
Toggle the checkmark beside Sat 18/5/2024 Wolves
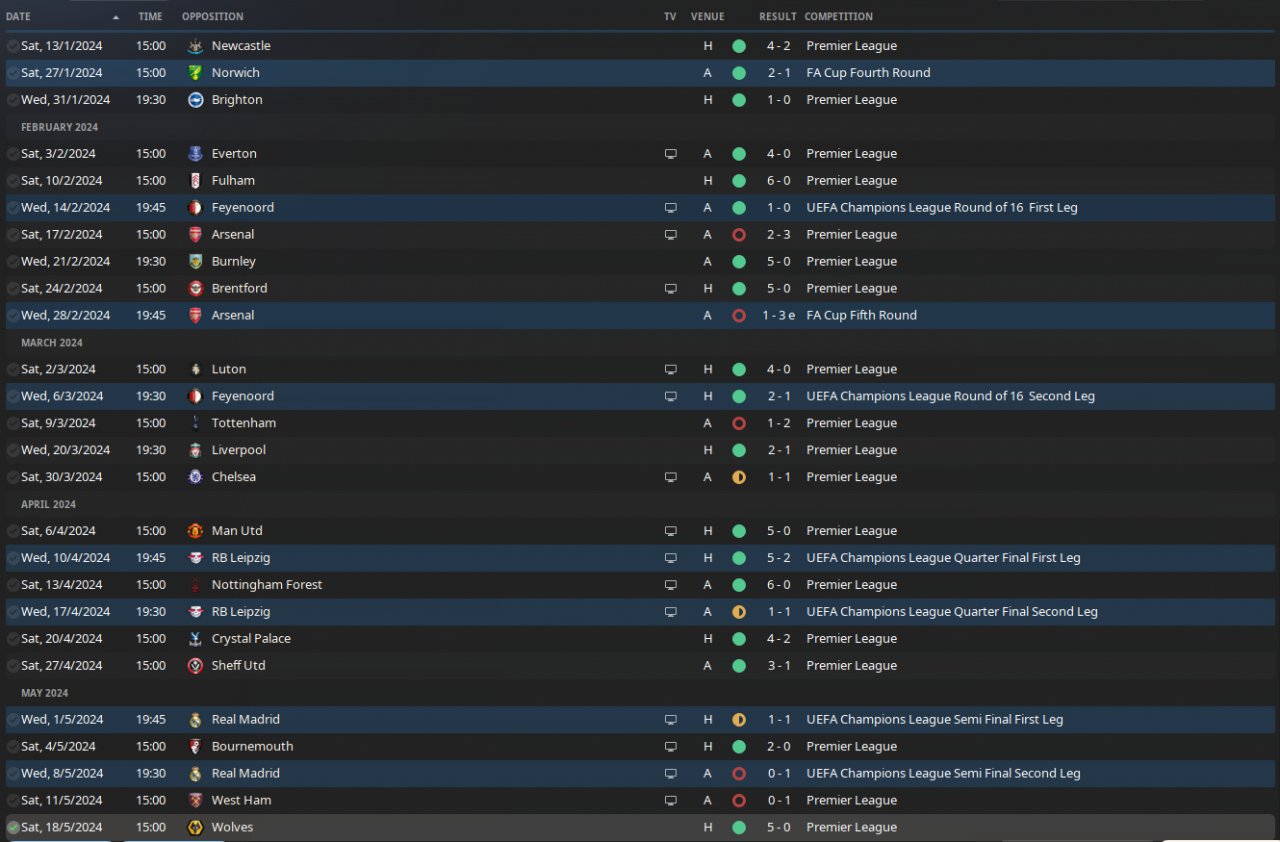12,828
